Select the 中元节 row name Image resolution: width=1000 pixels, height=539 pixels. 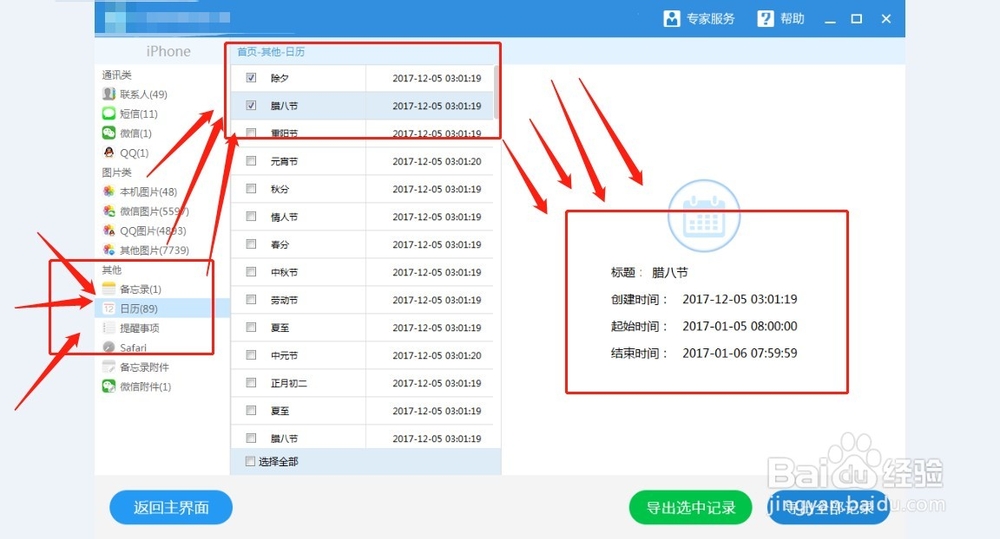click(284, 355)
